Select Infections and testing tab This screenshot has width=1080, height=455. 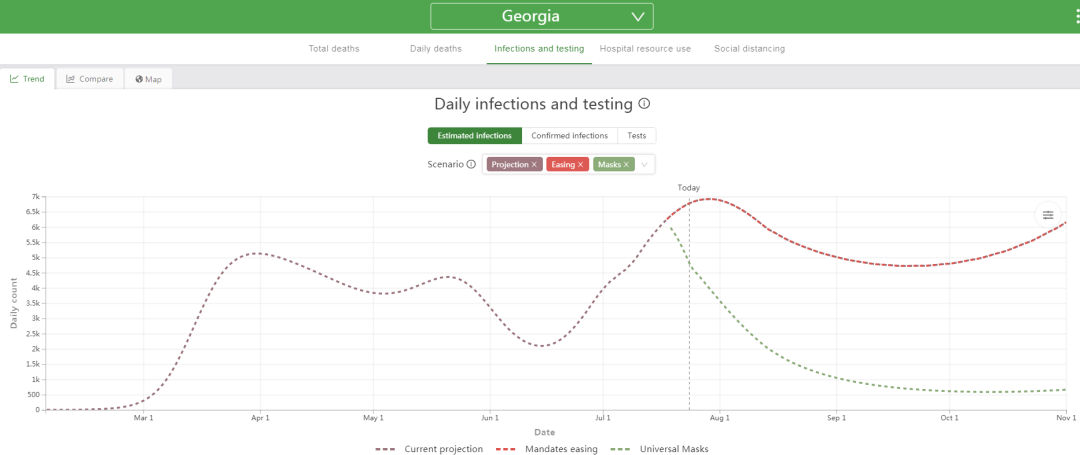[x=539, y=49]
